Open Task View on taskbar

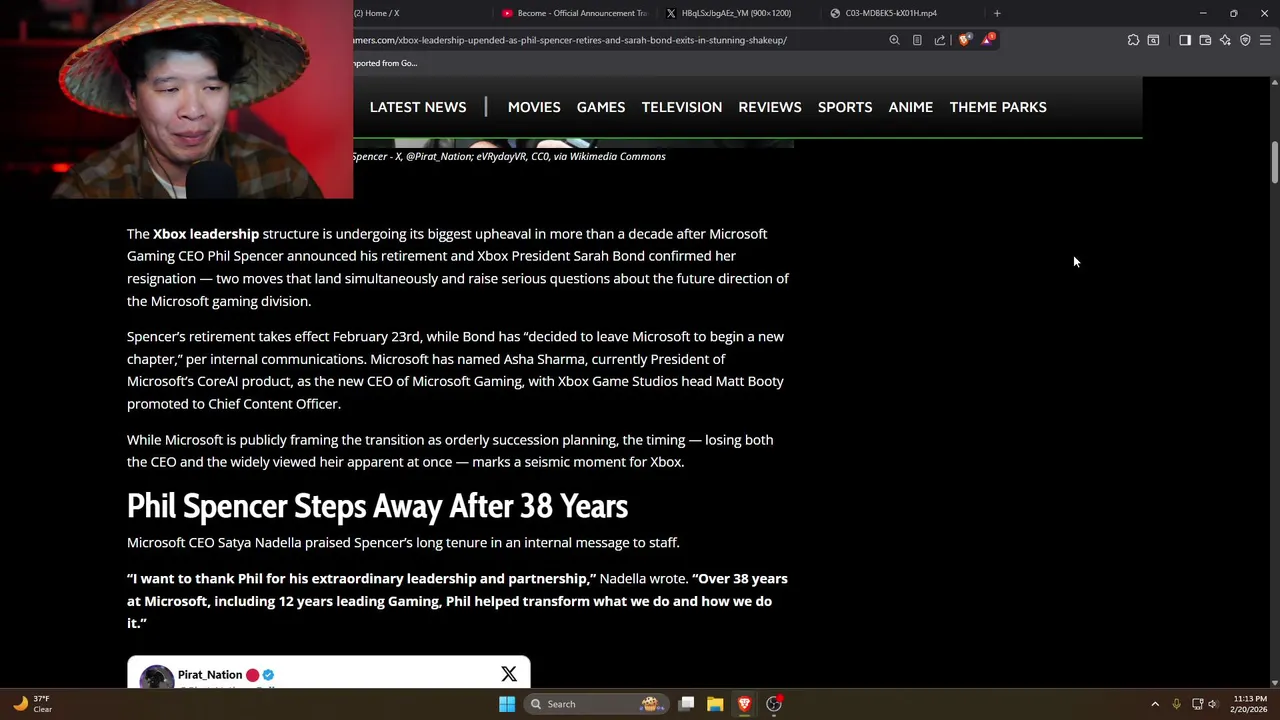coord(687,704)
